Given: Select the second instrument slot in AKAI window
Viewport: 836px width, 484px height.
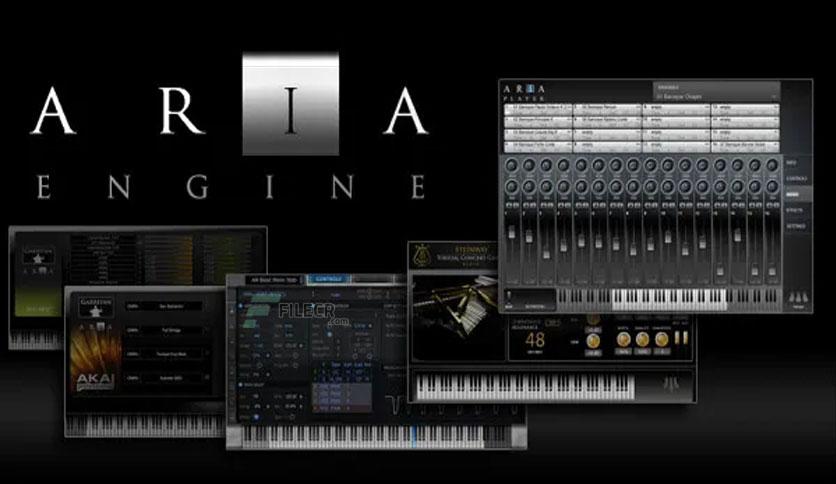Looking at the screenshot, I should [164, 330].
